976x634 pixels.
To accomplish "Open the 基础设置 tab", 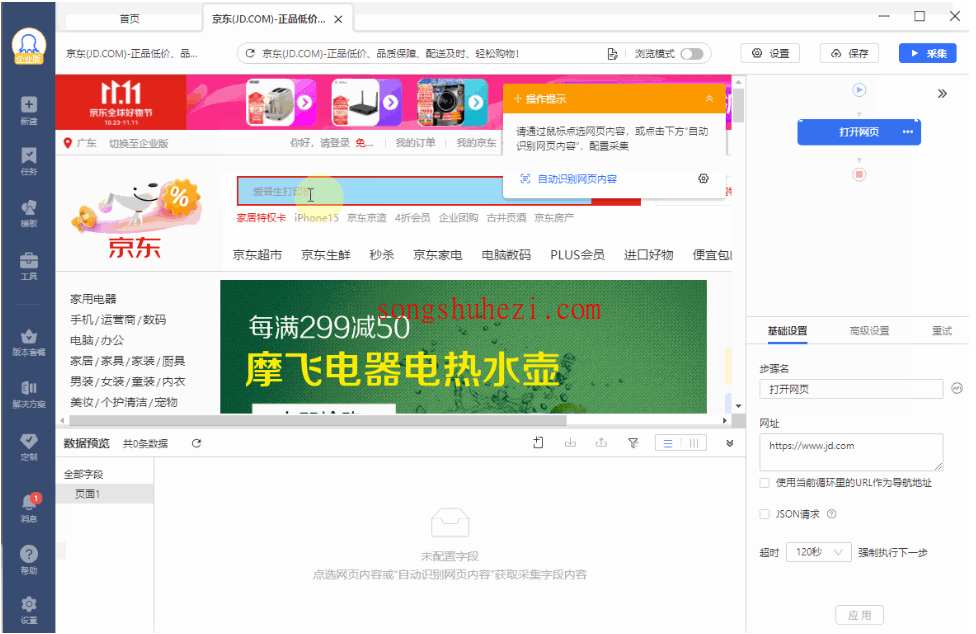I will point(787,331).
